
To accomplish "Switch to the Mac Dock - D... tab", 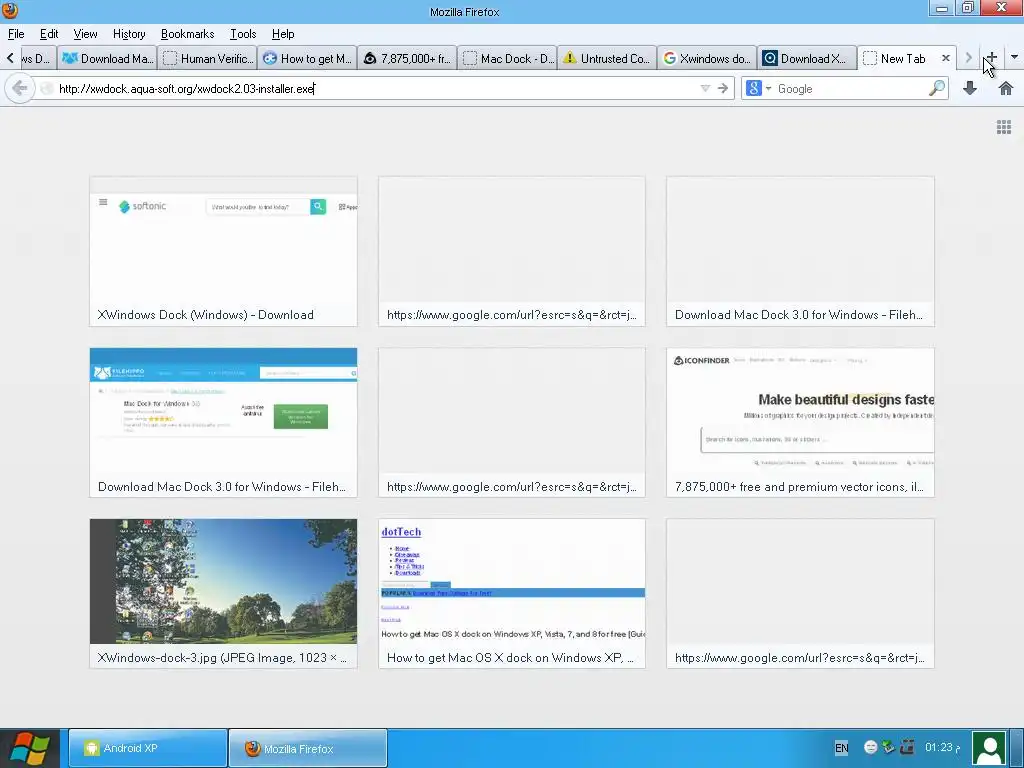I will [507, 58].
